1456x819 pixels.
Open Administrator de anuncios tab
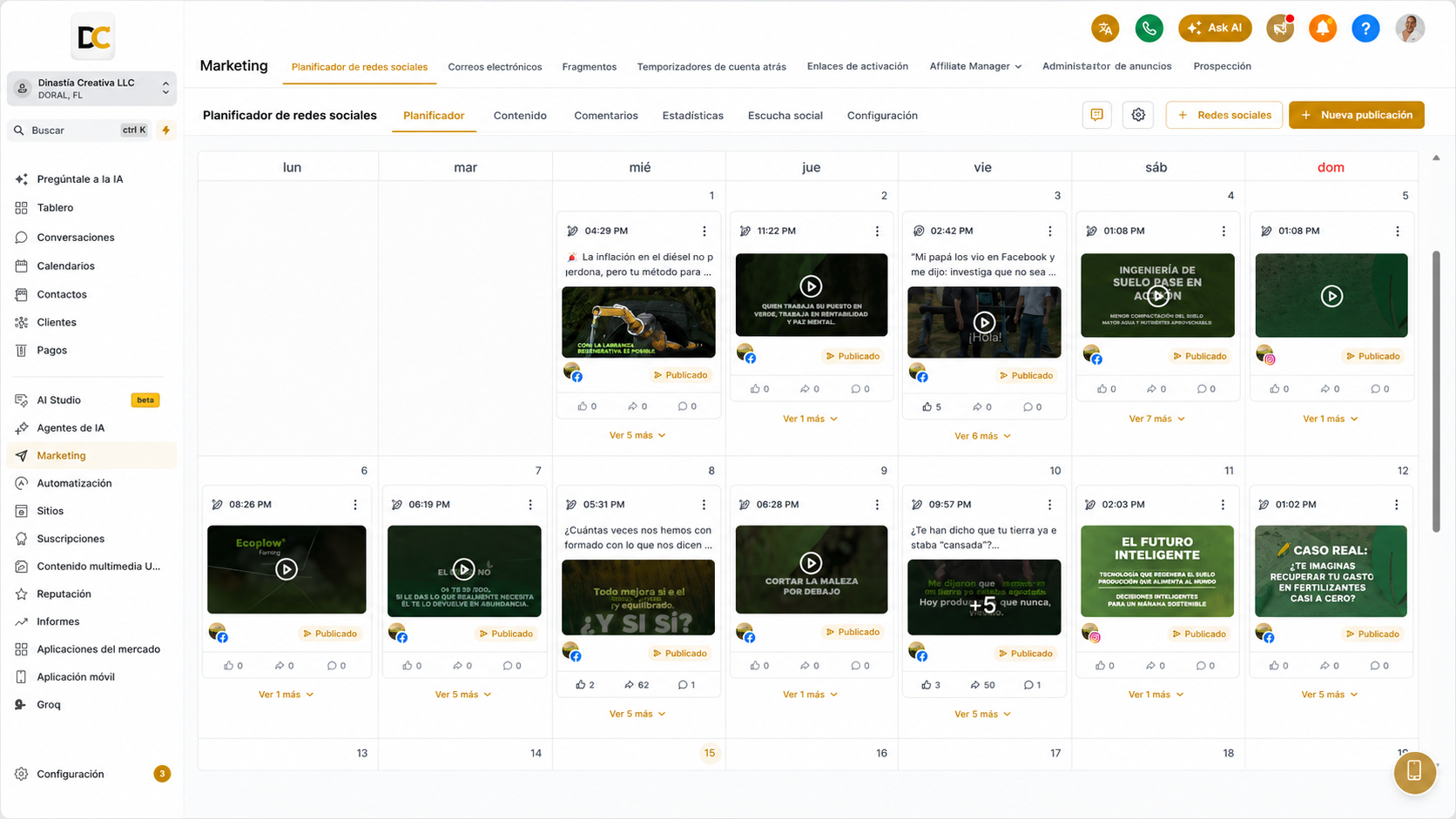tap(1107, 66)
